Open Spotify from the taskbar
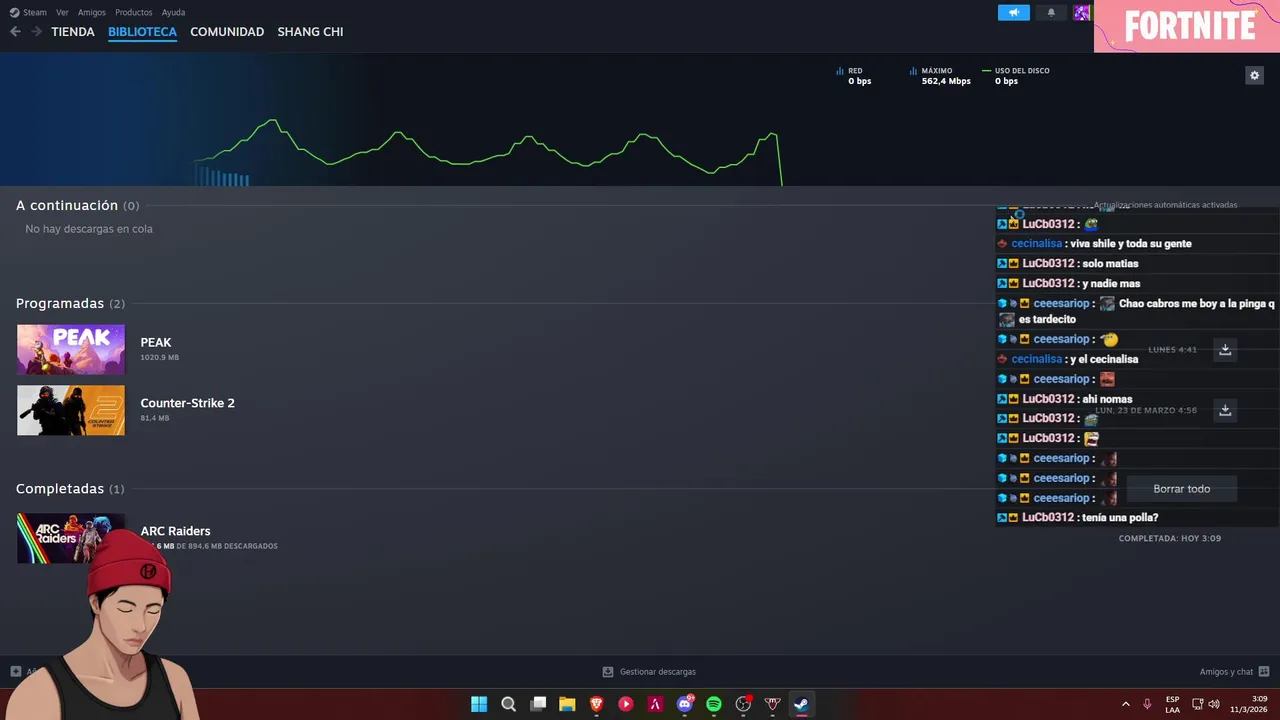Screen dimensions: 1280x720 tap(714, 704)
